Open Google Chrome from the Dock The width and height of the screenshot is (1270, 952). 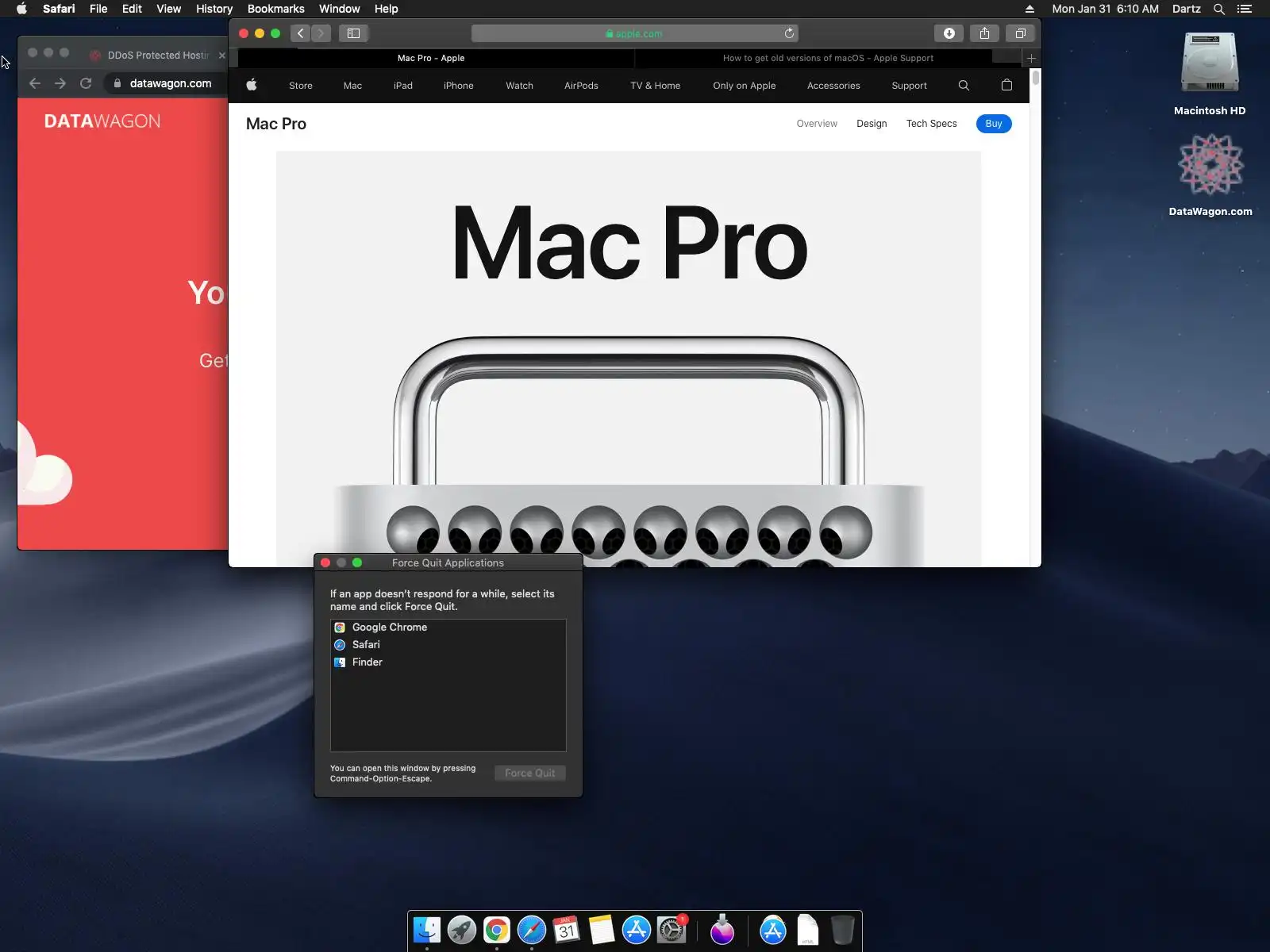497,930
